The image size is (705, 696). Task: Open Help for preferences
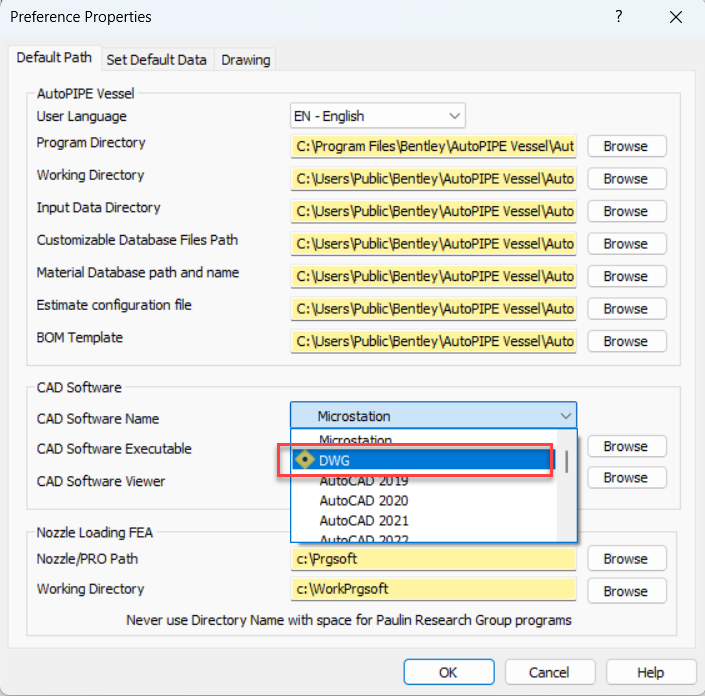pyautogui.click(x=650, y=672)
